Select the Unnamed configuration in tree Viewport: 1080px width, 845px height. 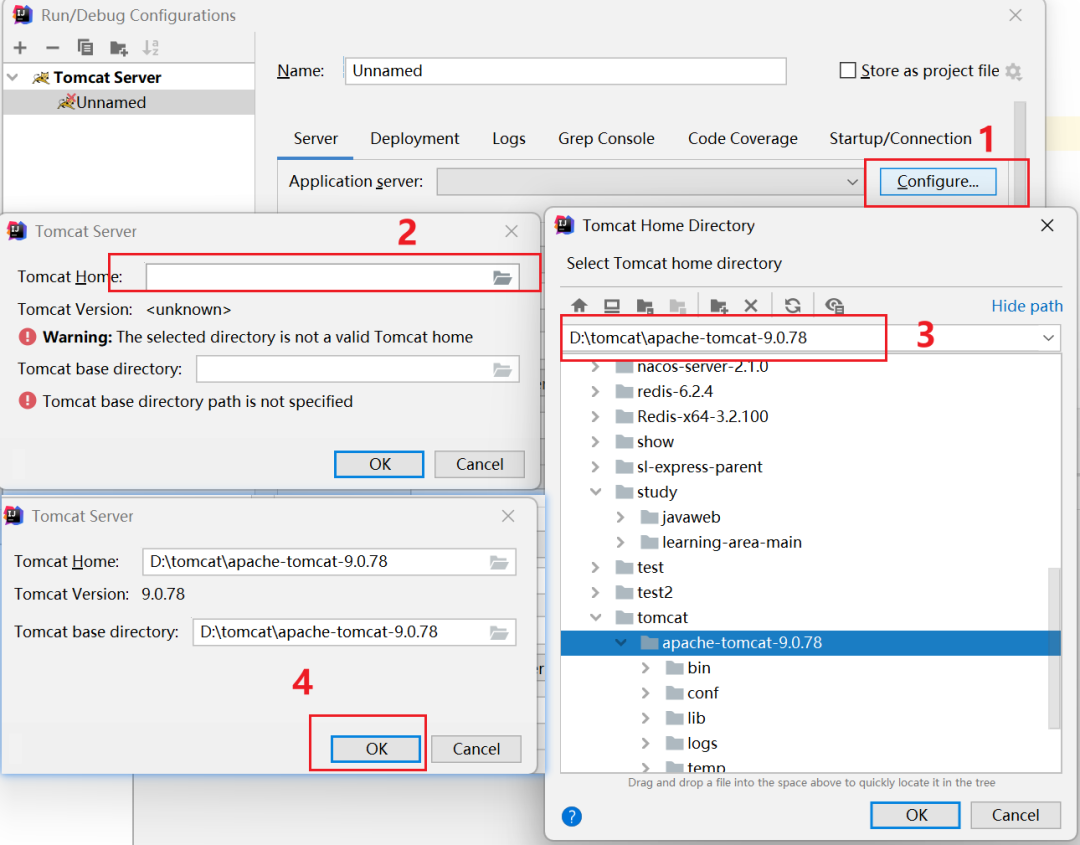(x=129, y=103)
